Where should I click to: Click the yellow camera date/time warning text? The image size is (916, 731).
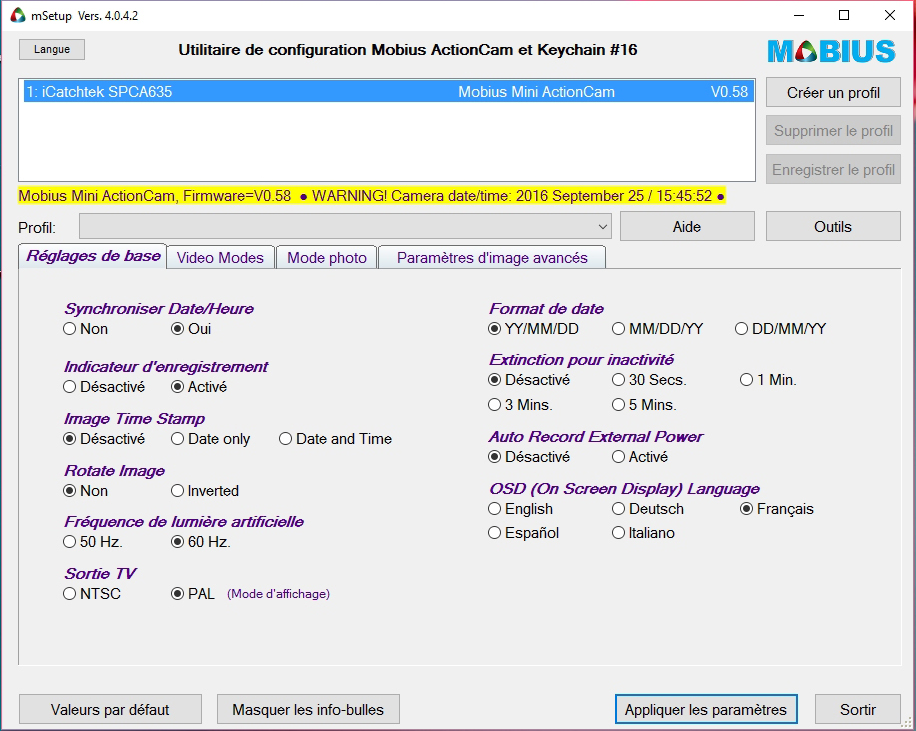coord(372,196)
